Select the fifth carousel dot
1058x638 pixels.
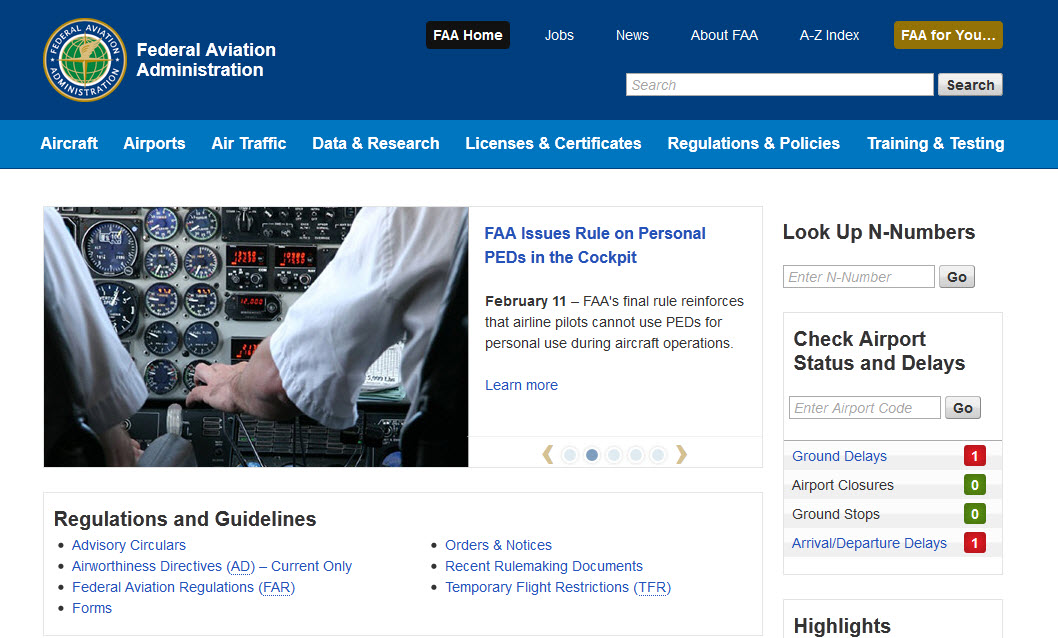[658, 455]
